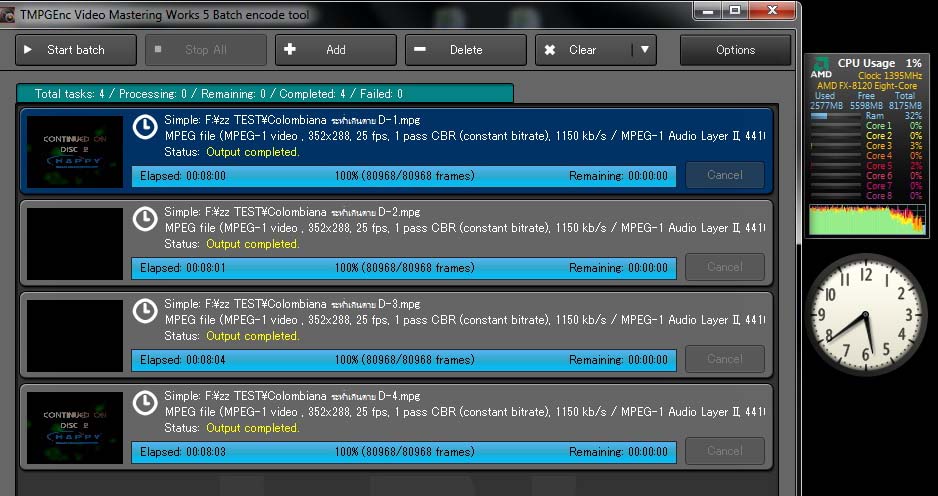Click the progress bar with Elapsed 00:08:03

pos(404,452)
